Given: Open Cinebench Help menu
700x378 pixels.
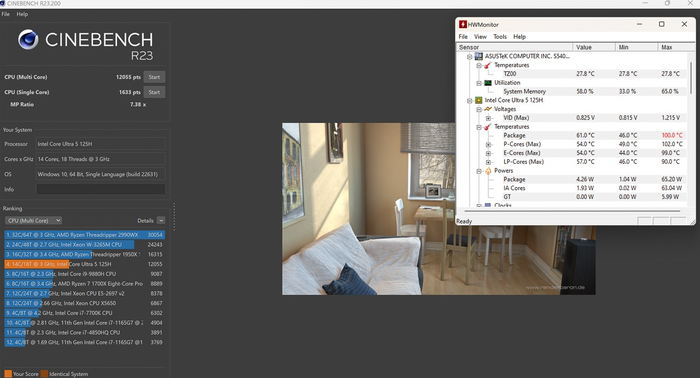Looking at the screenshot, I should click(x=22, y=14).
